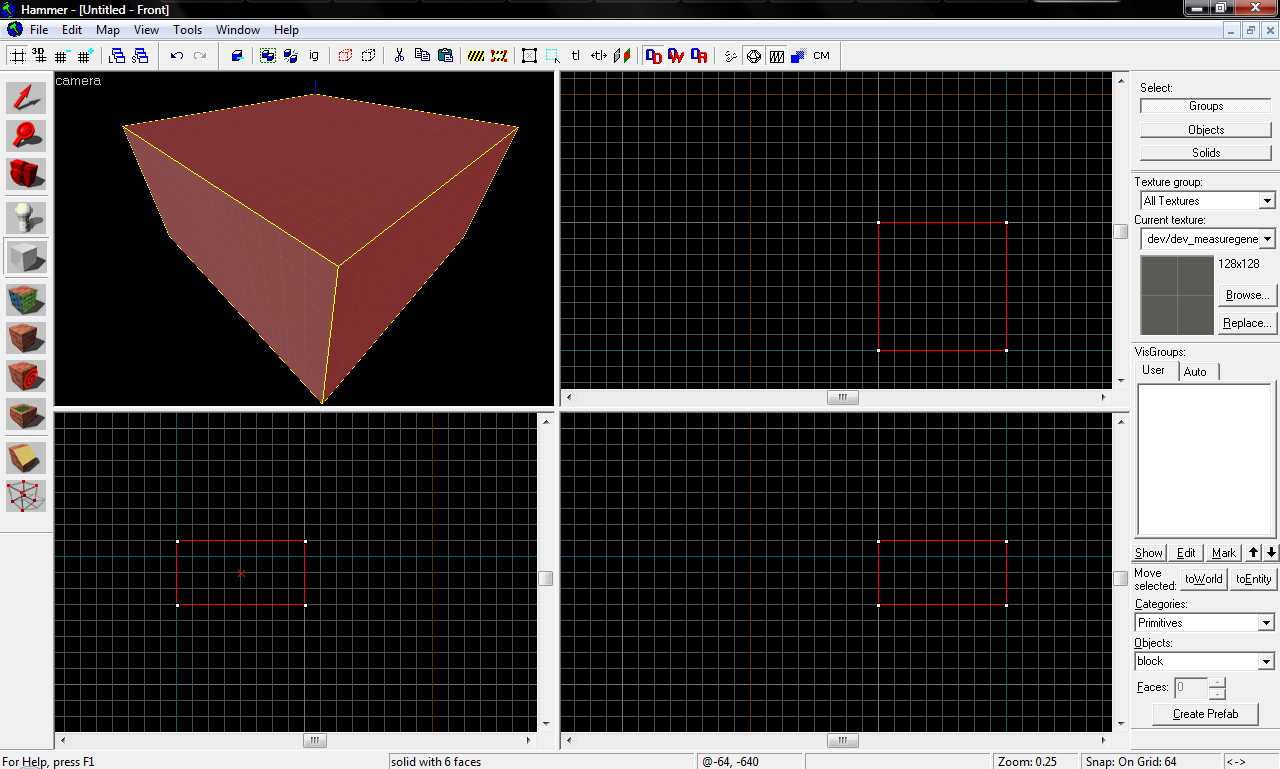Screen dimensions: 1280x769
Task: Click the Browse... texture button
Action: [x=1247, y=295]
